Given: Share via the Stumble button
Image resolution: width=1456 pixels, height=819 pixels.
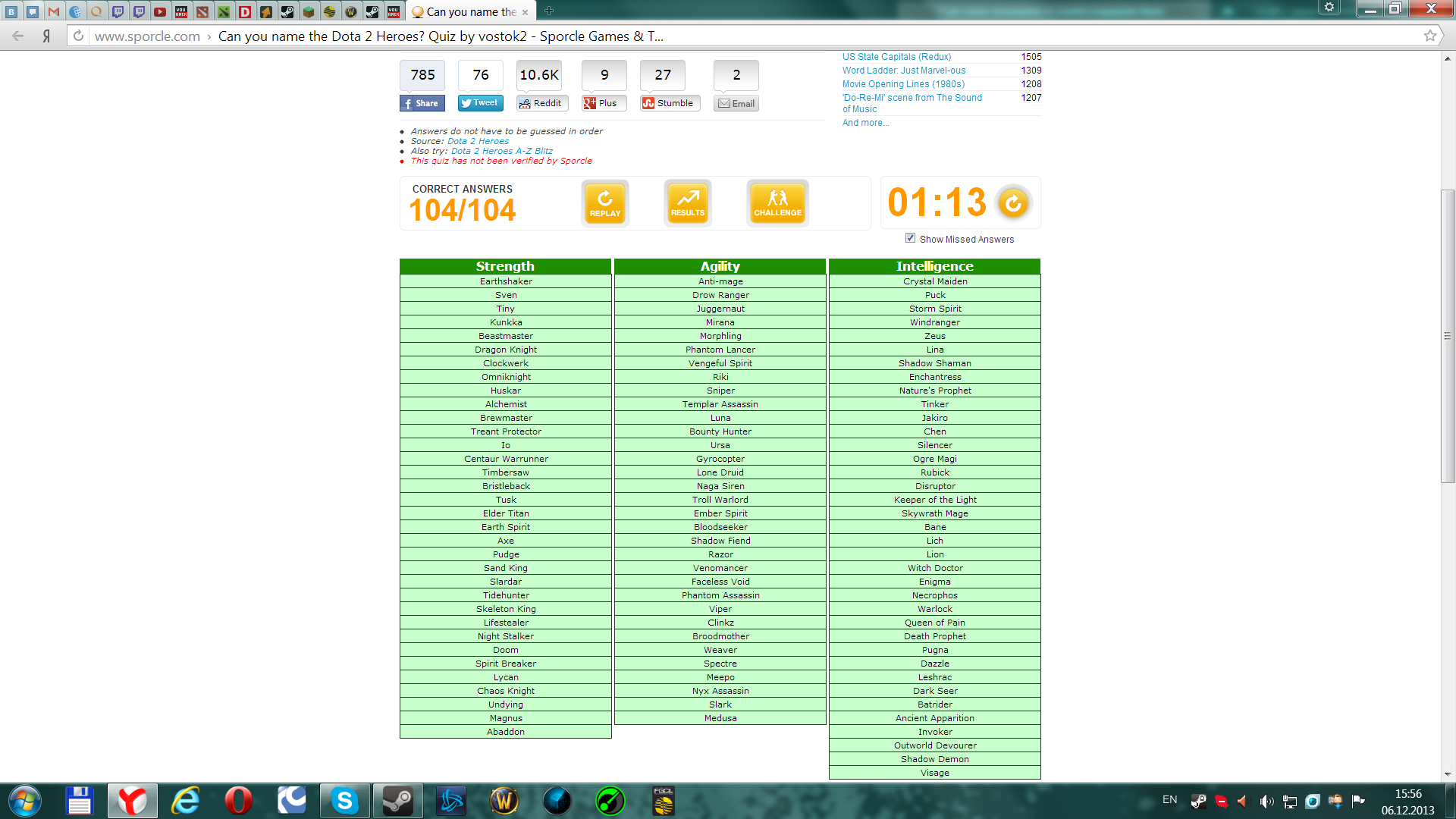Looking at the screenshot, I should [669, 104].
